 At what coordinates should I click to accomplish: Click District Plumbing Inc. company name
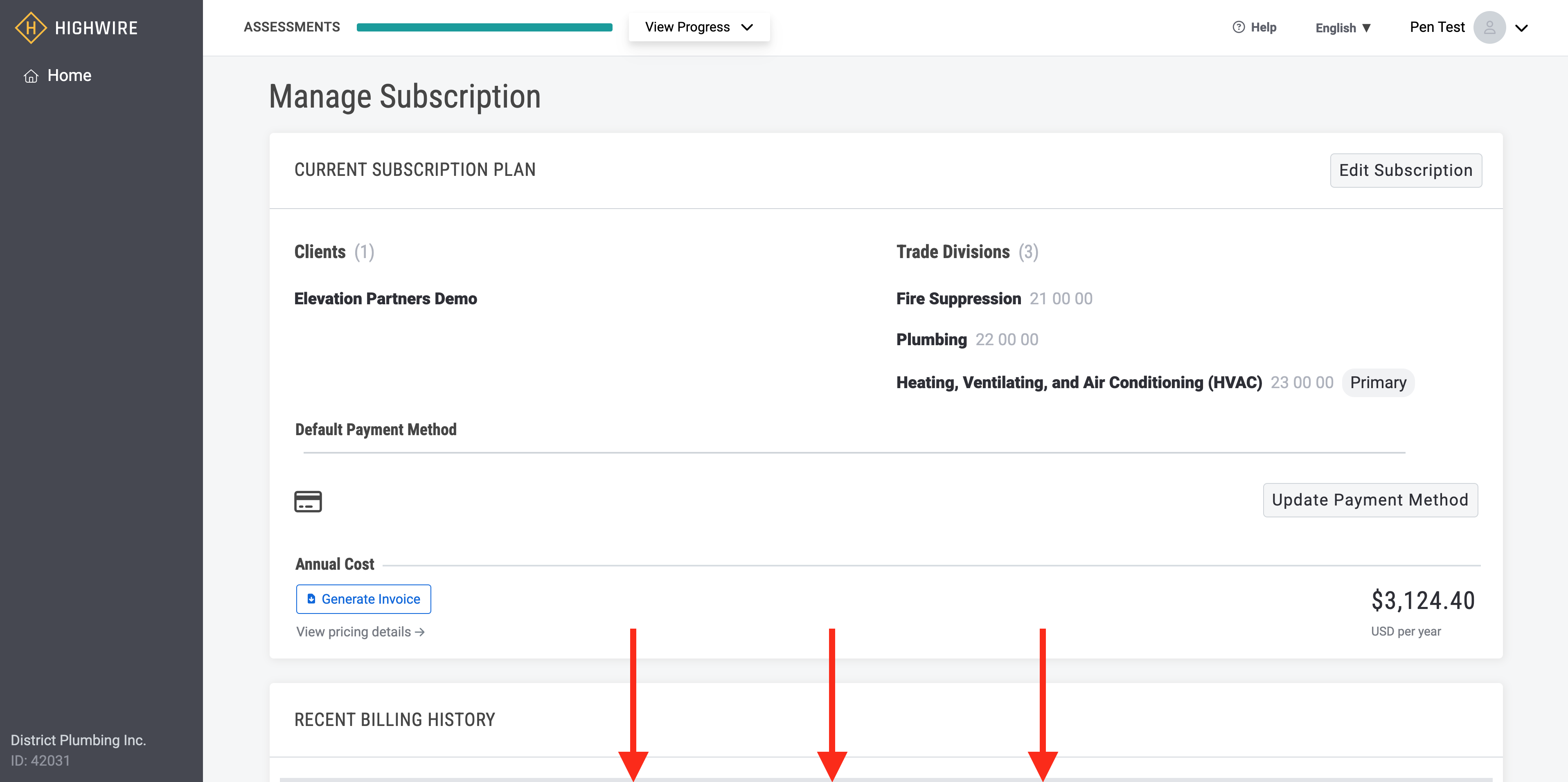point(79,740)
